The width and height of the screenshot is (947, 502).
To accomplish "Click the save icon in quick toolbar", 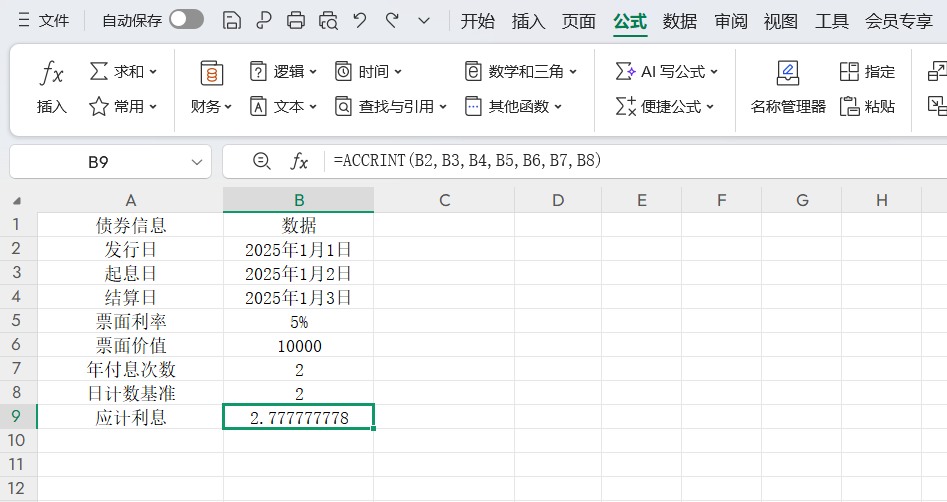I will tap(232, 21).
